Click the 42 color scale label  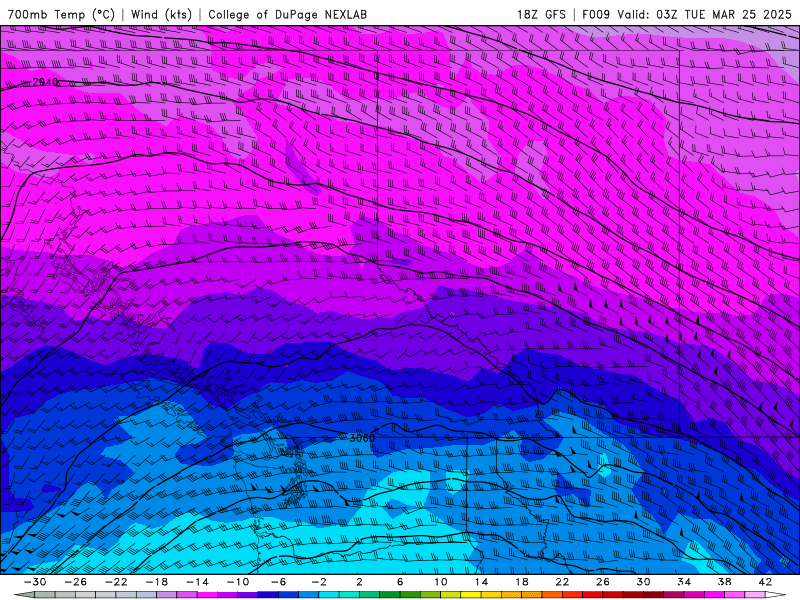(x=765, y=582)
